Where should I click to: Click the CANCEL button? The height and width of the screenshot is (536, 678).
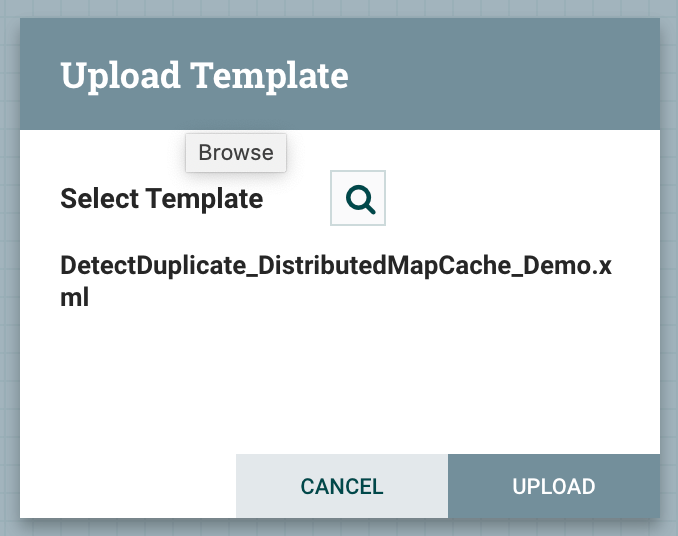342,486
